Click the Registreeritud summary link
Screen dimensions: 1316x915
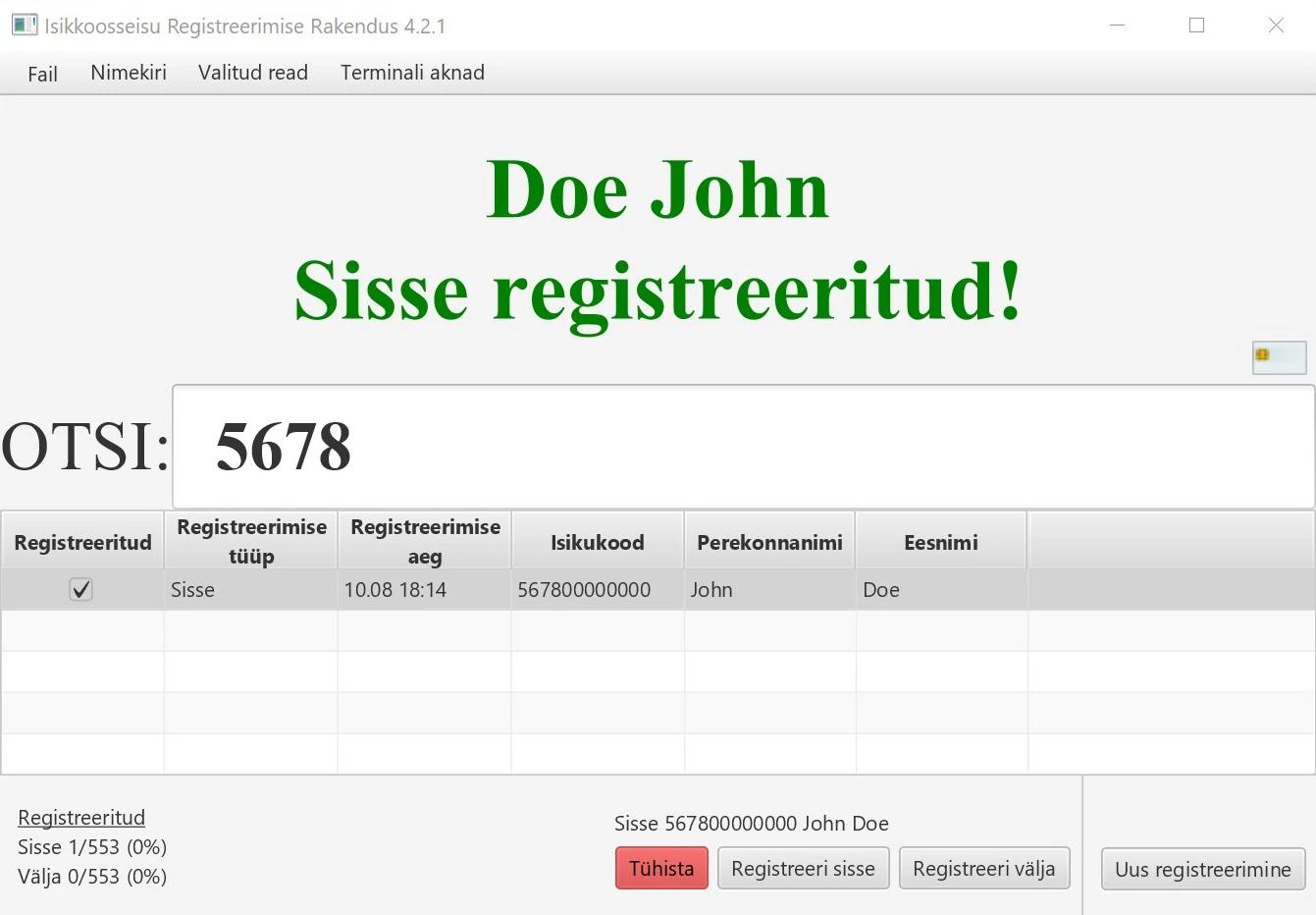tap(81, 817)
